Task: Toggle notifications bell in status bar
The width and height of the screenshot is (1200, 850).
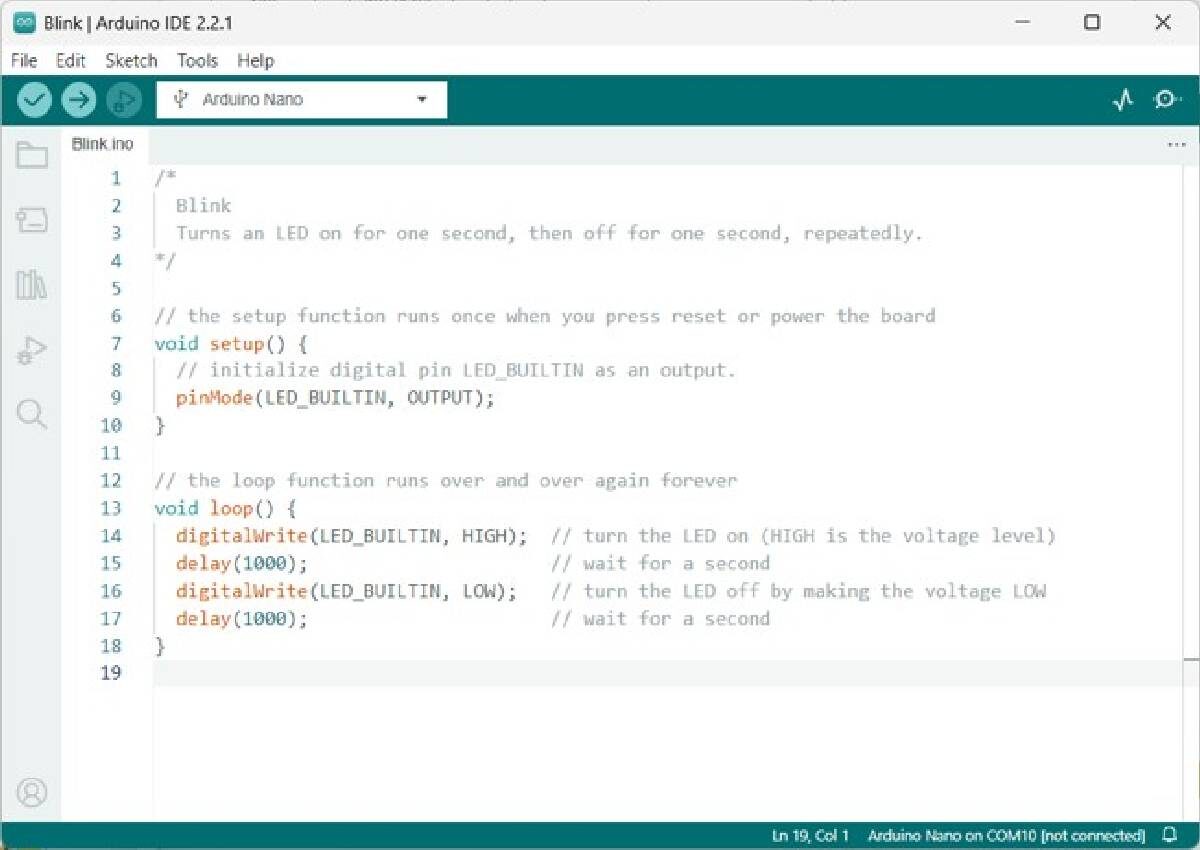Action: [1169, 835]
